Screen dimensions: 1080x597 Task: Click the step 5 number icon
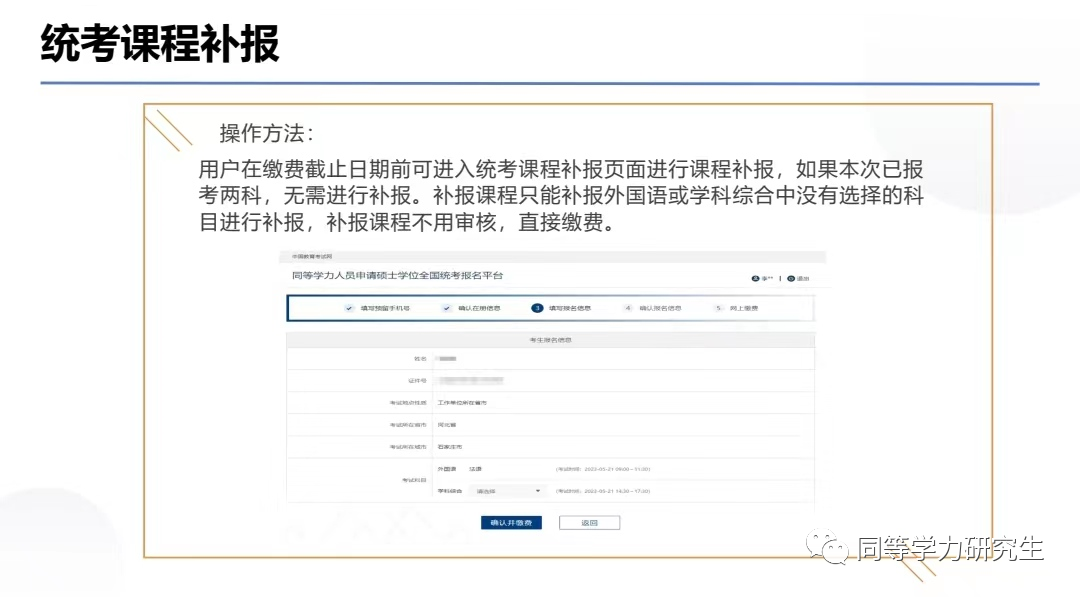pyautogui.click(x=718, y=308)
